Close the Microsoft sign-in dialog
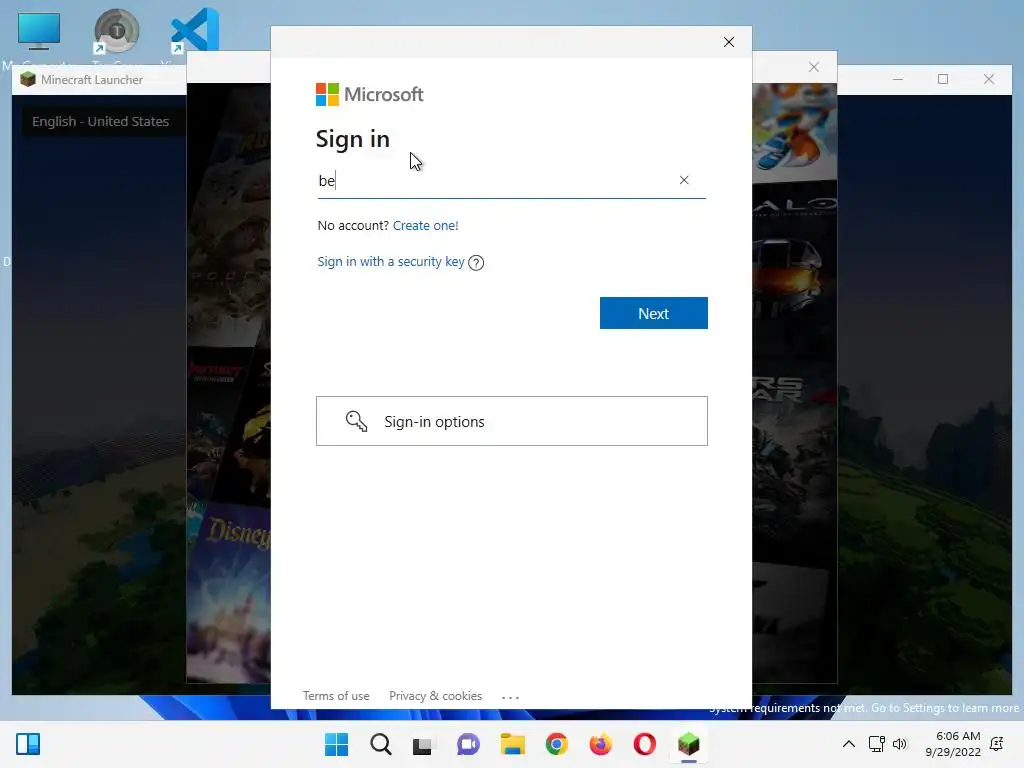 (729, 42)
